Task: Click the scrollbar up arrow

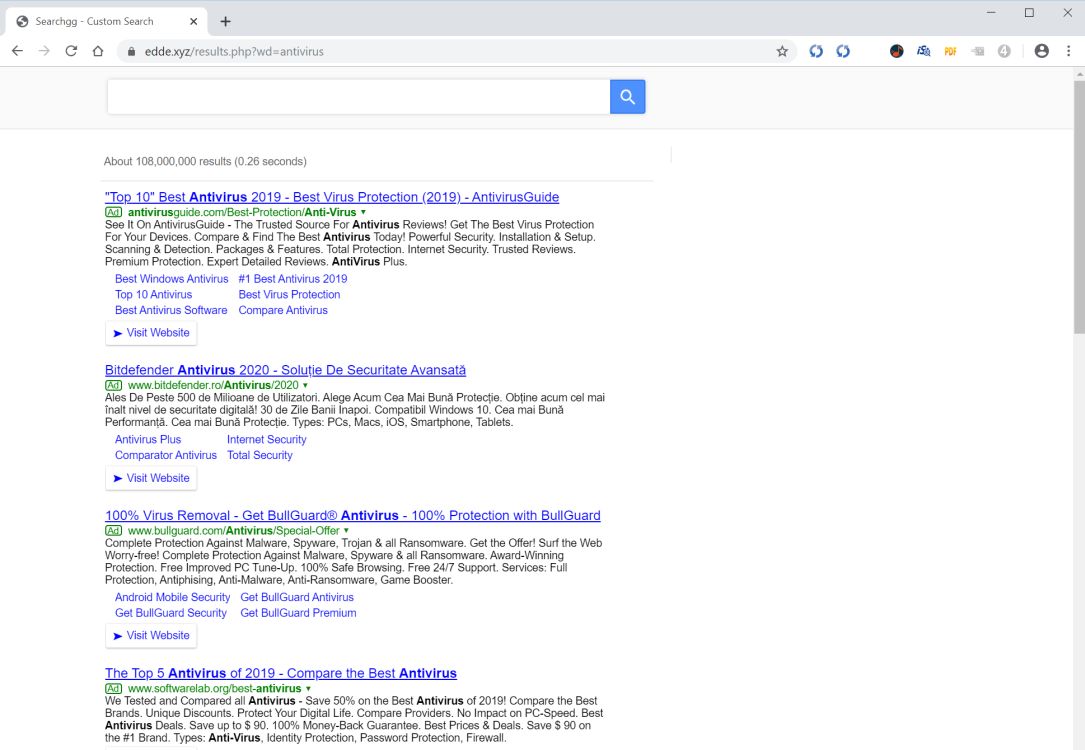Action: [1079, 73]
